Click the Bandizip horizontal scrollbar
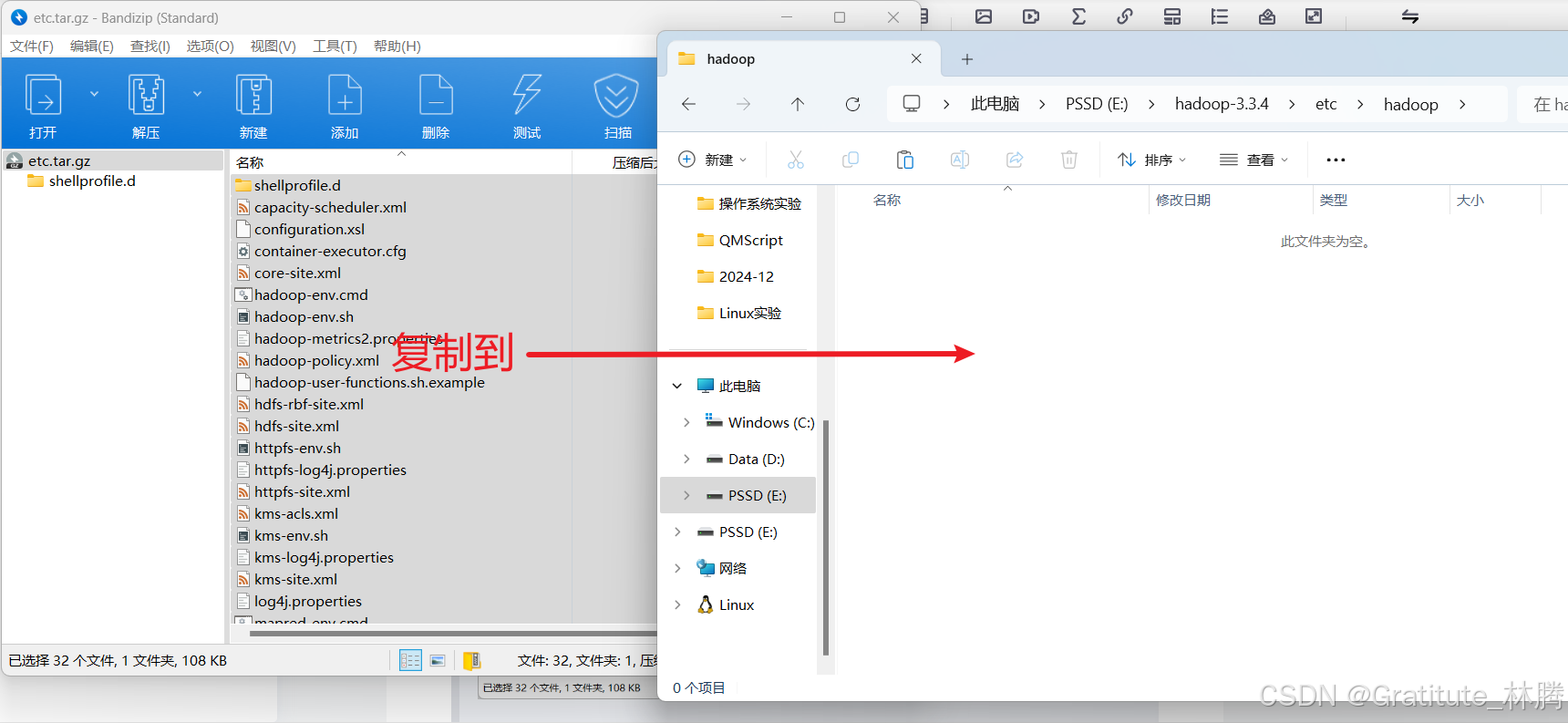 (x=453, y=633)
